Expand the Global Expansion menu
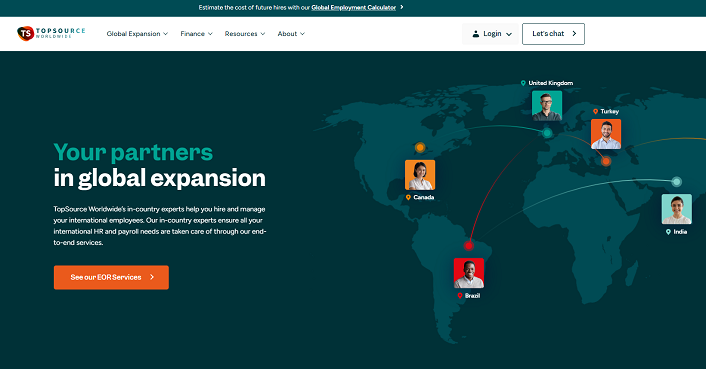This screenshot has height=369, width=706. coord(137,34)
